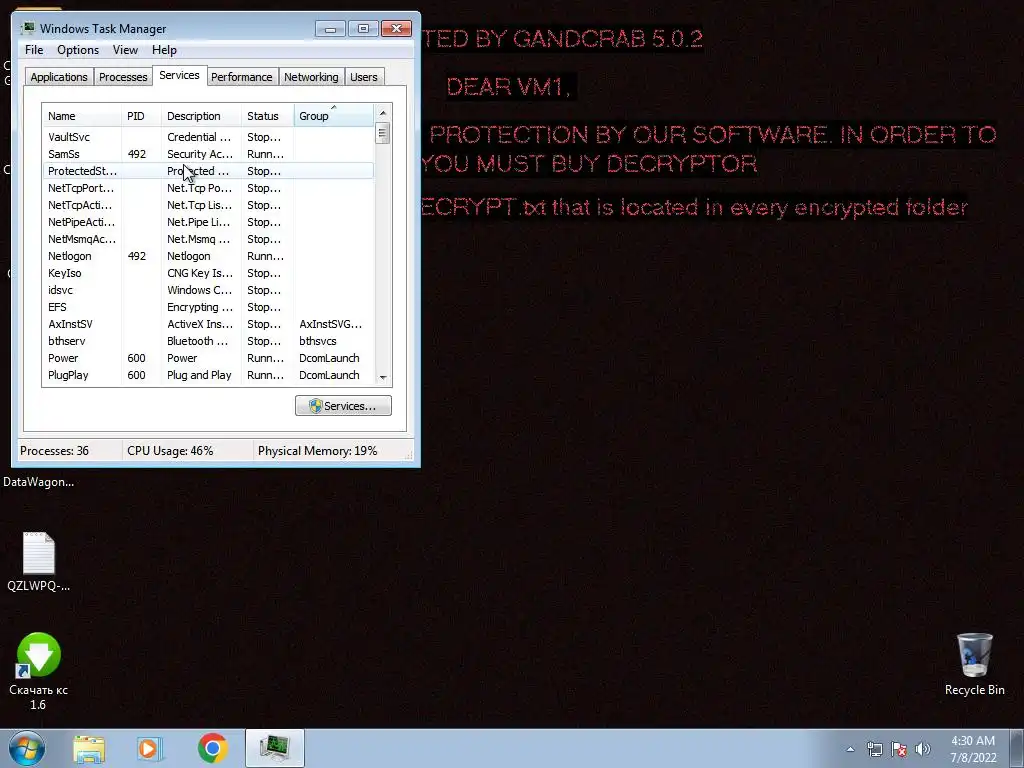Image resolution: width=1024 pixels, height=768 pixels.
Task: Open the View menu
Action: click(x=125, y=50)
